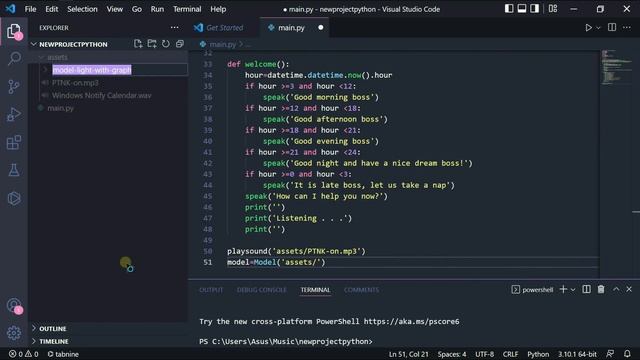Toggle the primary side bar layout

[509, 9]
